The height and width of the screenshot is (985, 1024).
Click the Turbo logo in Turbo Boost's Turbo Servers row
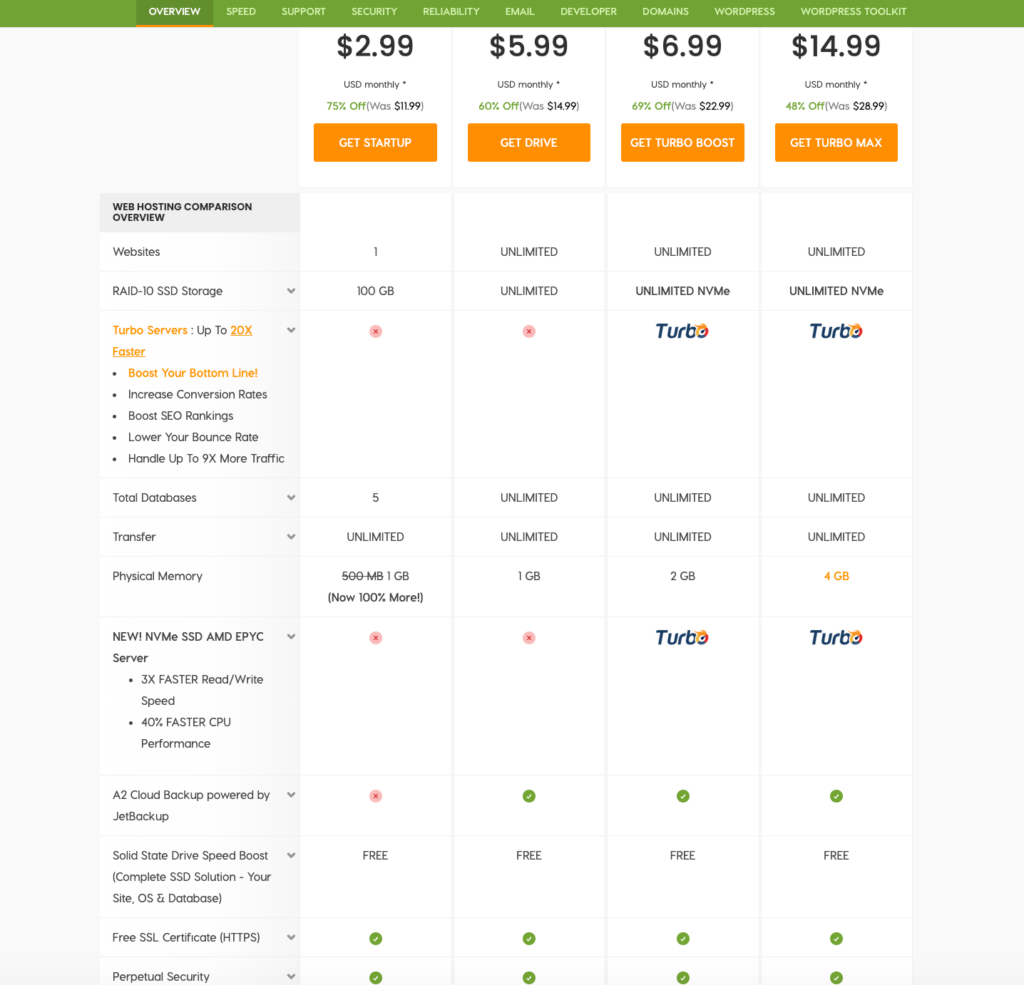682,330
